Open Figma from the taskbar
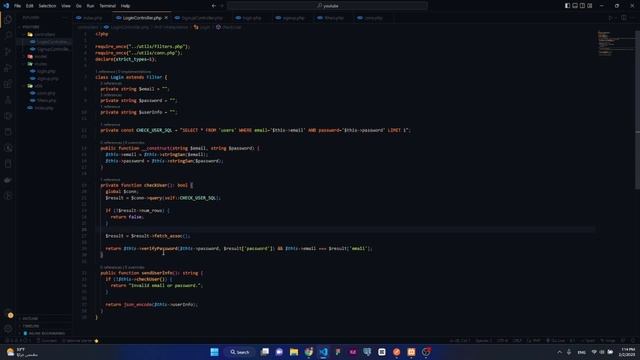 tap(338, 352)
